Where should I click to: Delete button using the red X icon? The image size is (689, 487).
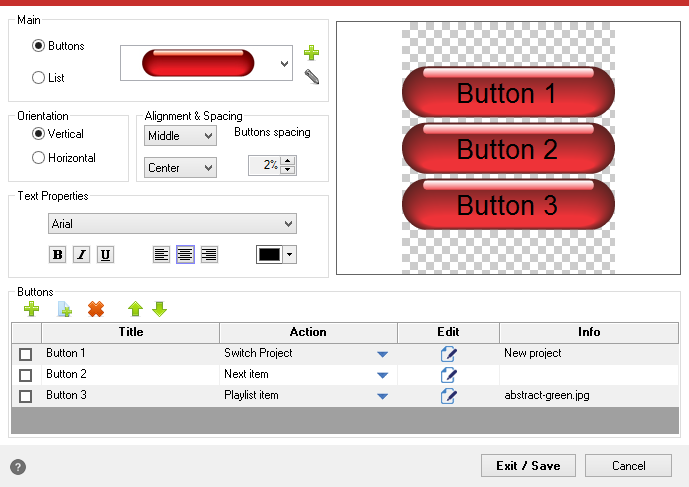coord(96,309)
